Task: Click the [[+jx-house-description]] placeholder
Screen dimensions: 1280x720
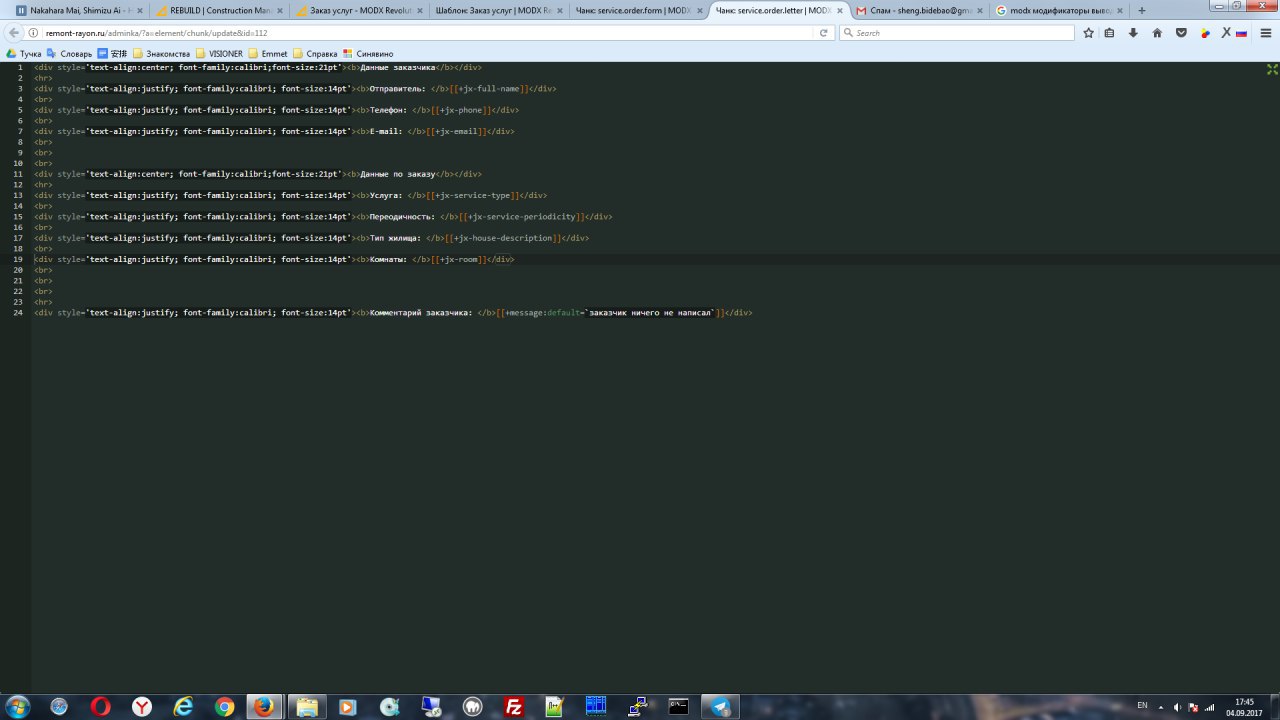Action: tap(504, 238)
